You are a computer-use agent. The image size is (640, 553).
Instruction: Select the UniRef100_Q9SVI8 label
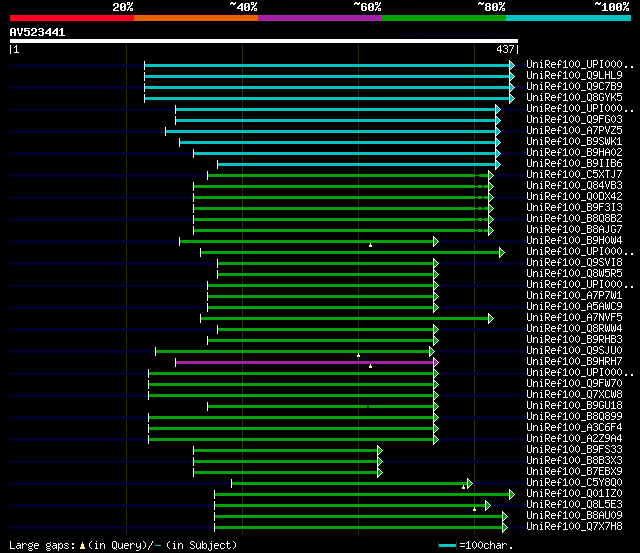[x=574, y=263]
